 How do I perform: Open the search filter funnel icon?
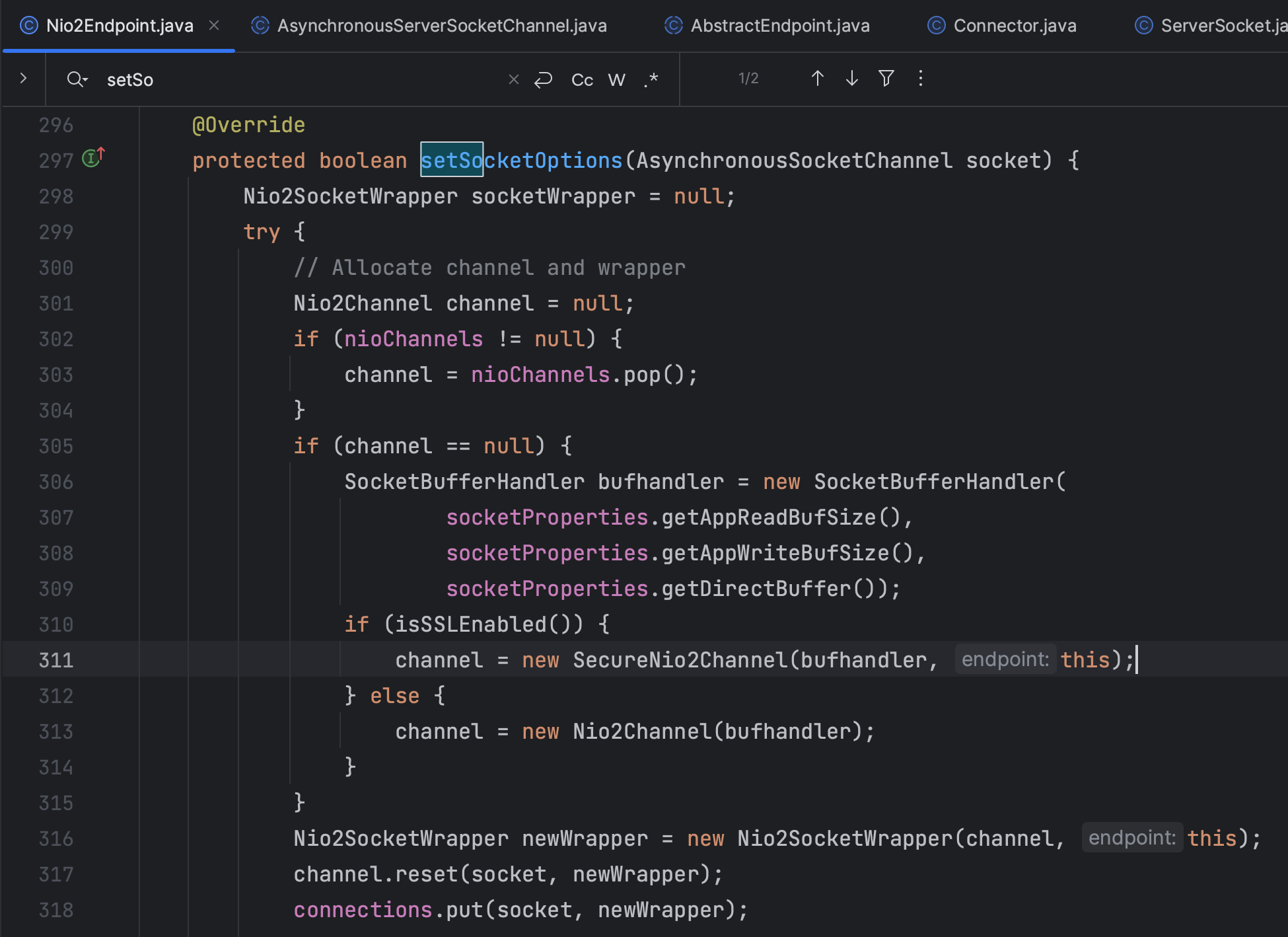pos(886,79)
